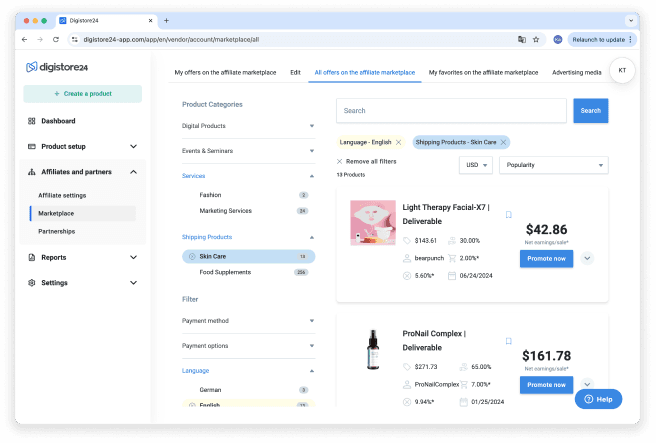Collapse Affiliates and partners sidebar menu
This screenshot has height=443, width=656.
133,172
